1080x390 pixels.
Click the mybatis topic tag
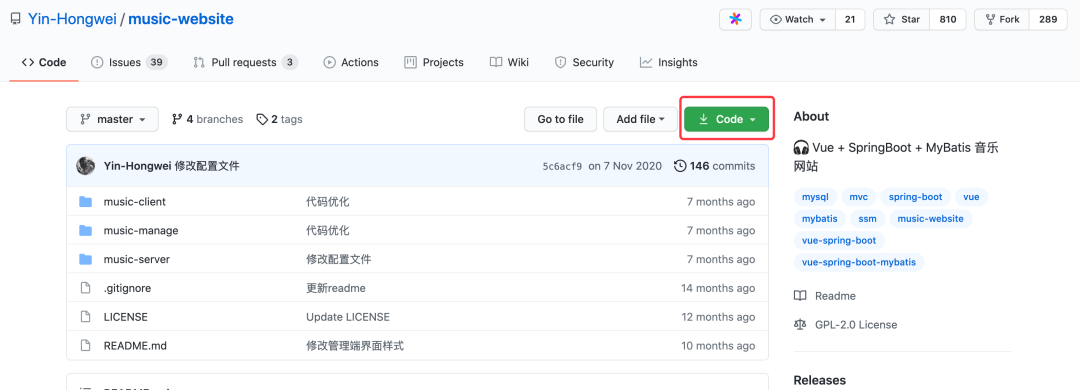(x=820, y=219)
